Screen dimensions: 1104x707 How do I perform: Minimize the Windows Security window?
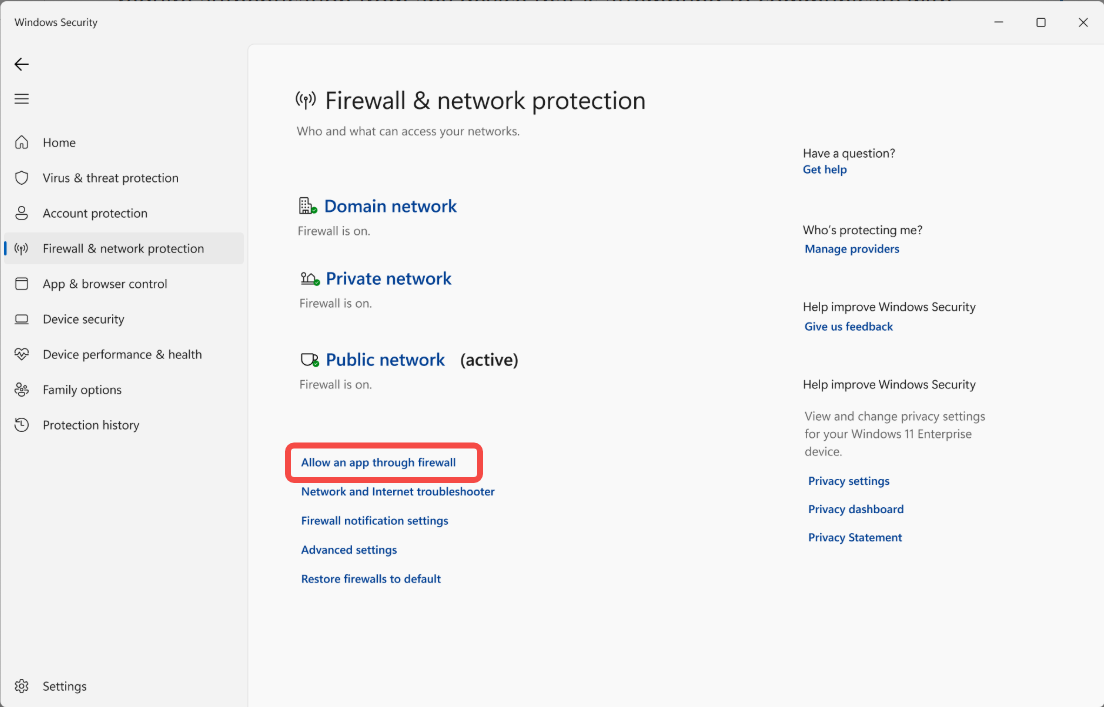coord(998,23)
